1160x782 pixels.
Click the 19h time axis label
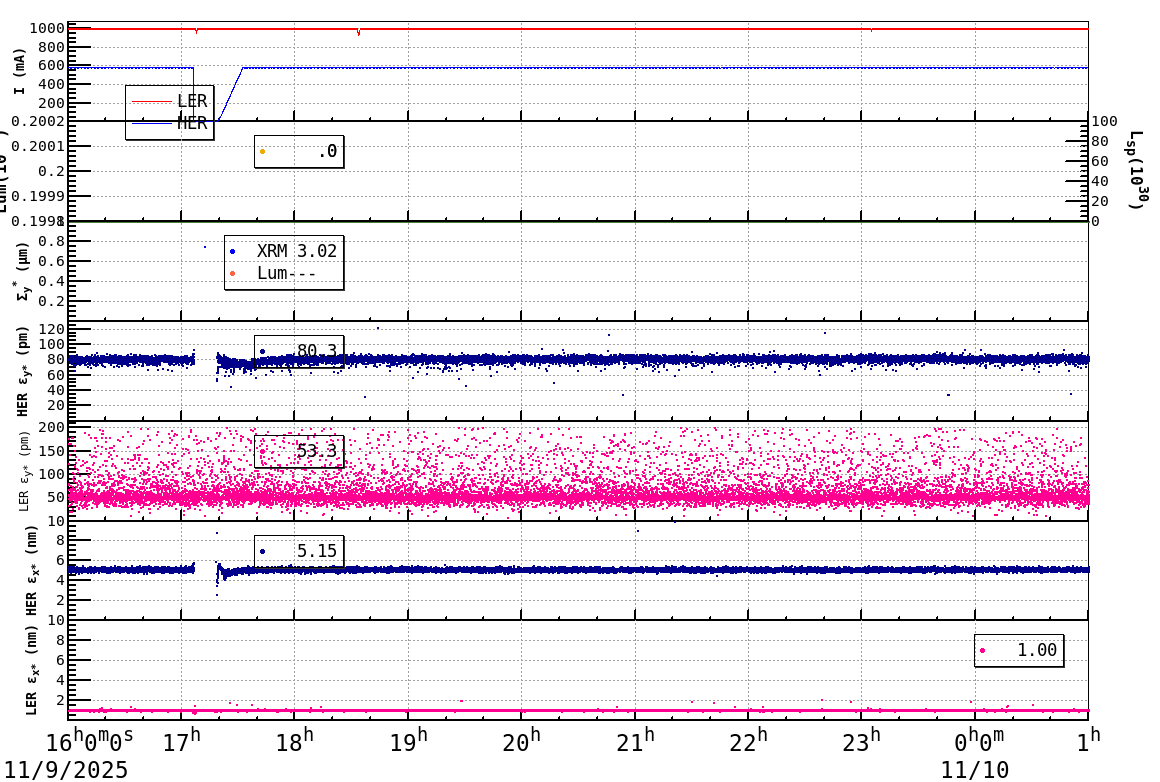pyautogui.click(x=408, y=741)
